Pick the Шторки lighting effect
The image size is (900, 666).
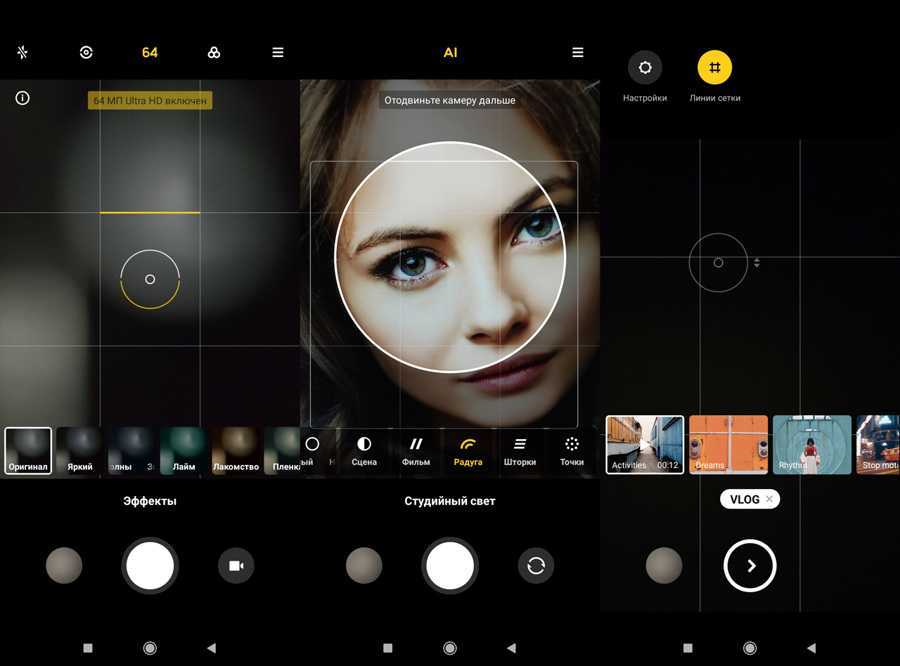coord(520,449)
